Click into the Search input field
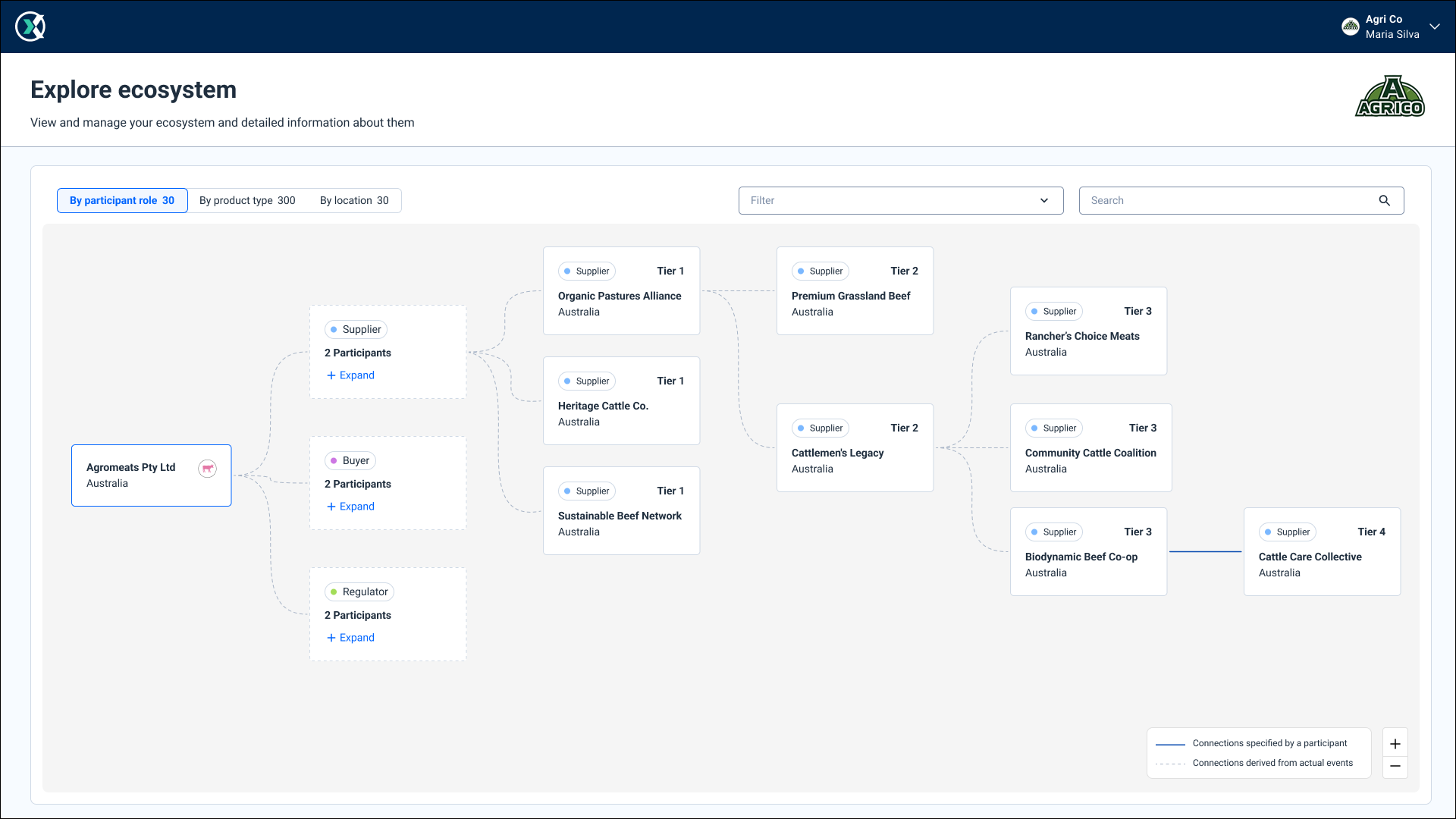This screenshot has width=1456, height=819. (x=1228, y=200)
